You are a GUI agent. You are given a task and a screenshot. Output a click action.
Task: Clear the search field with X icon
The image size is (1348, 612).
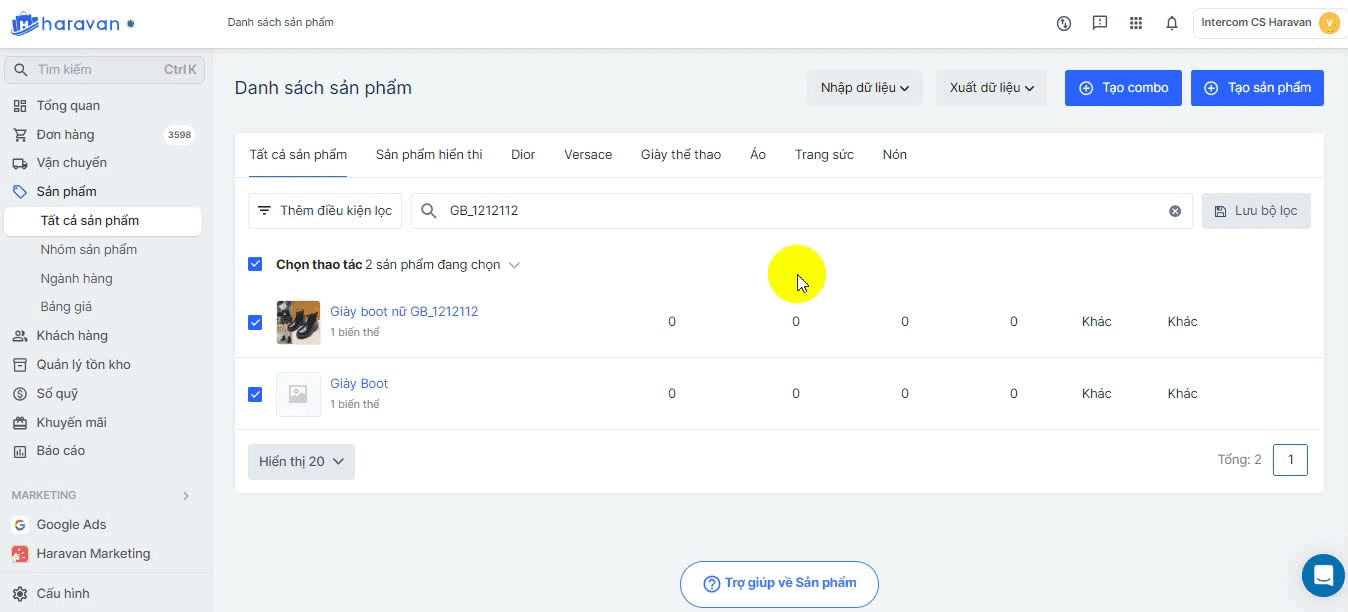[x=1175, y=211]
